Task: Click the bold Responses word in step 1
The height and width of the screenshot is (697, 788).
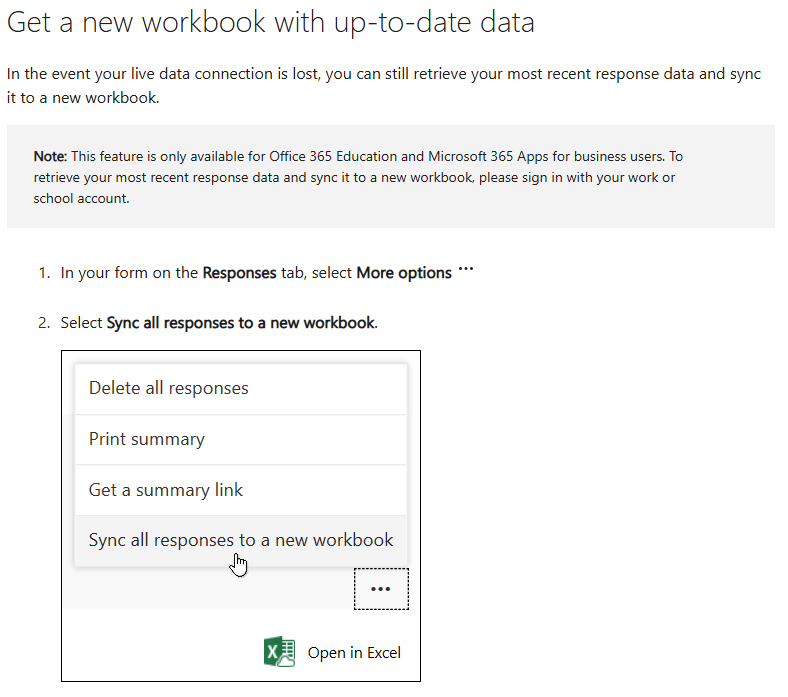Action: point(239,273)
